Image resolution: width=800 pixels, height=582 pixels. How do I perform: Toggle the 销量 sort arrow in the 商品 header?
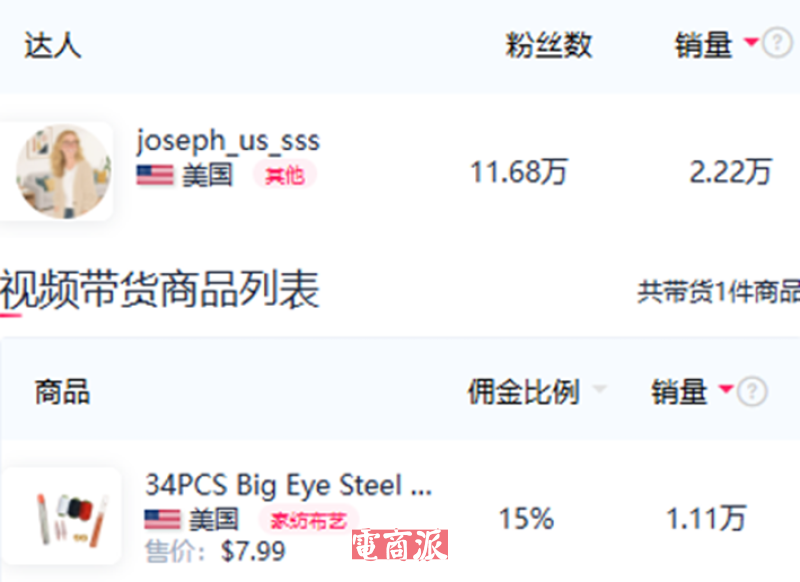coord(726,391)
